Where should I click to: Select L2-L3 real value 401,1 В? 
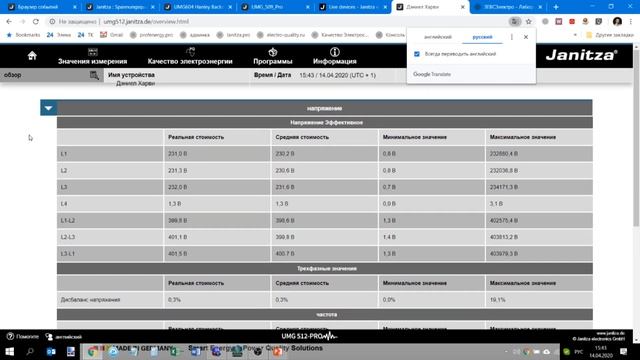(178, 237)
